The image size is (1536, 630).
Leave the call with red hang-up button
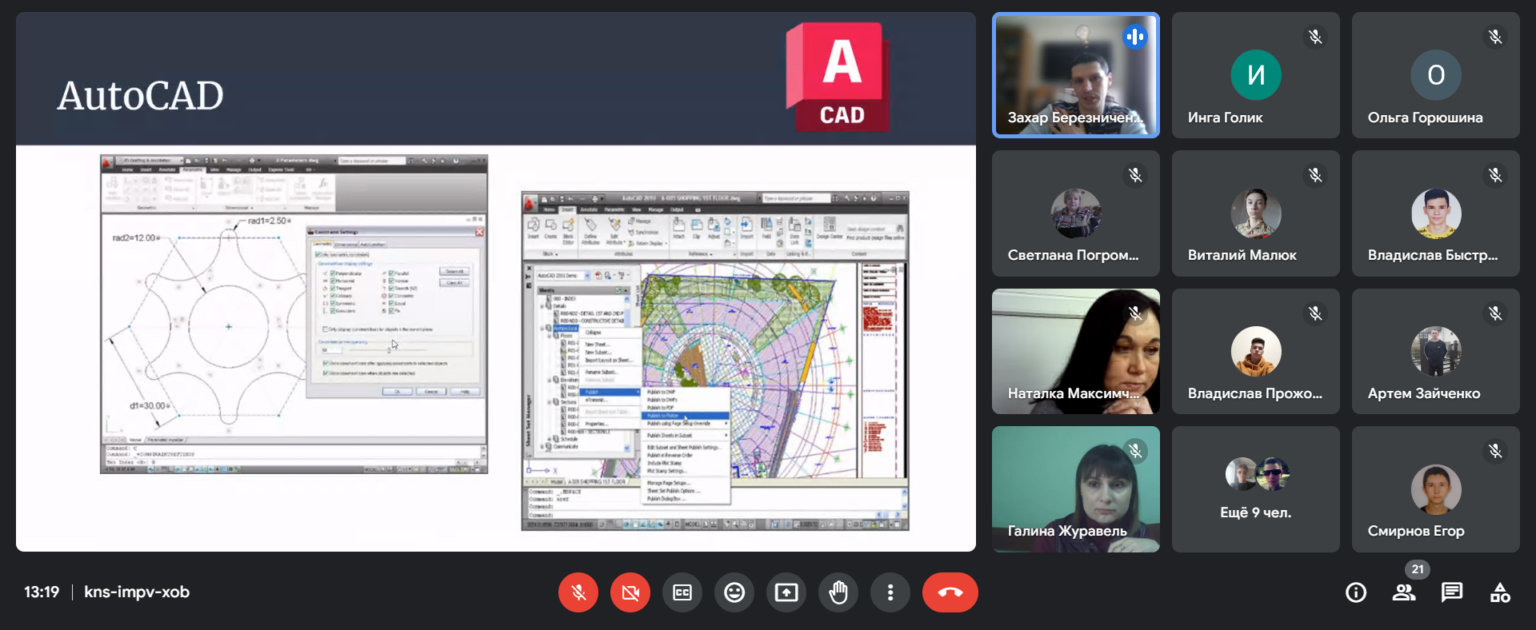coord(950,592)
